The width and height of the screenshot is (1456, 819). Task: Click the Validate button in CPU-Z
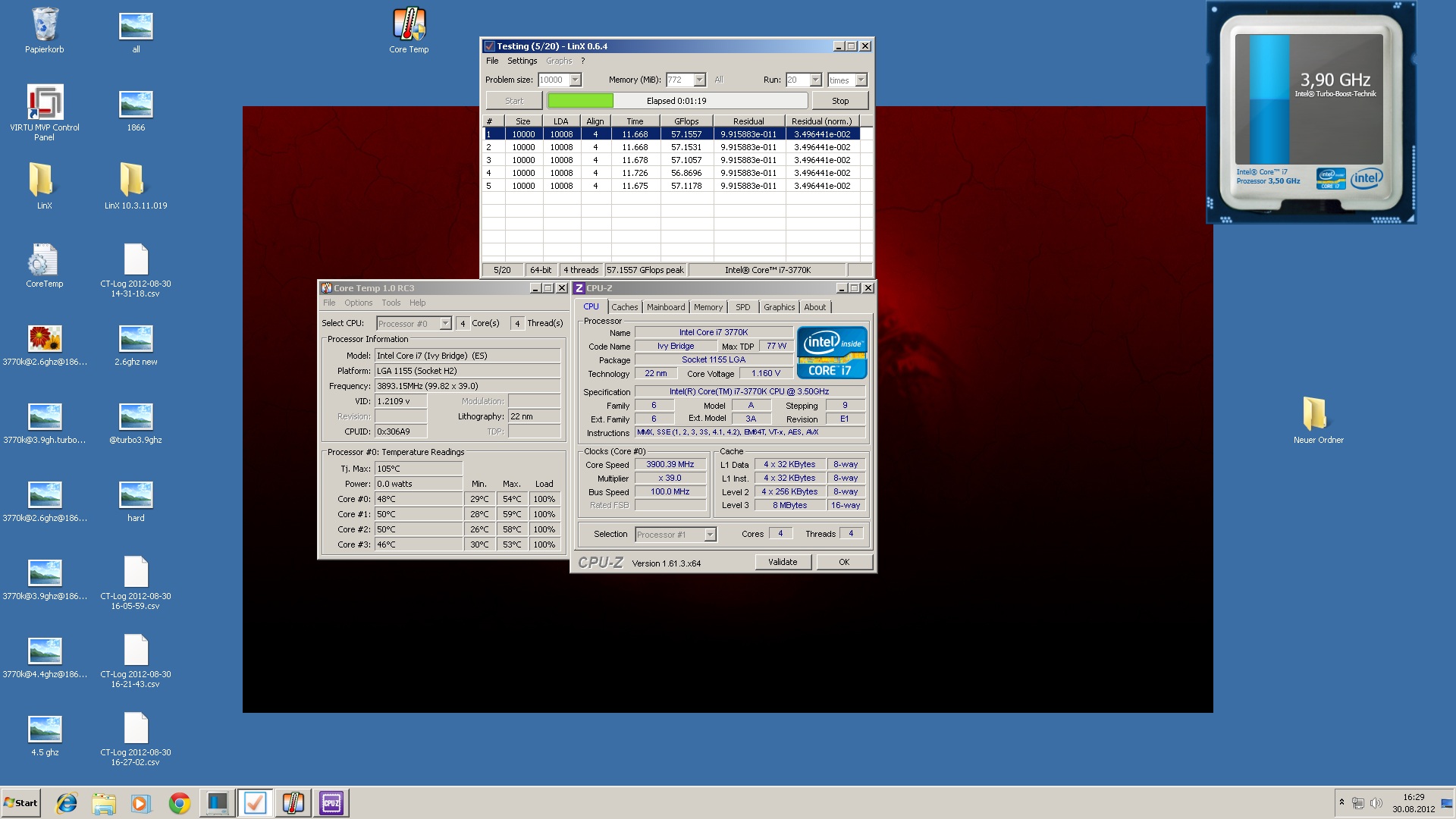tap(783, 562)
